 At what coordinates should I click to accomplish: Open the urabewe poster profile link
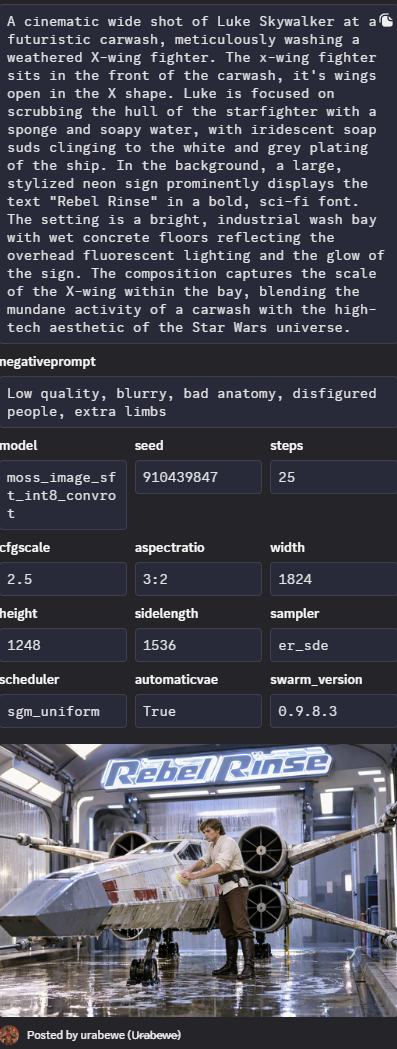(x=104, y=1035)
